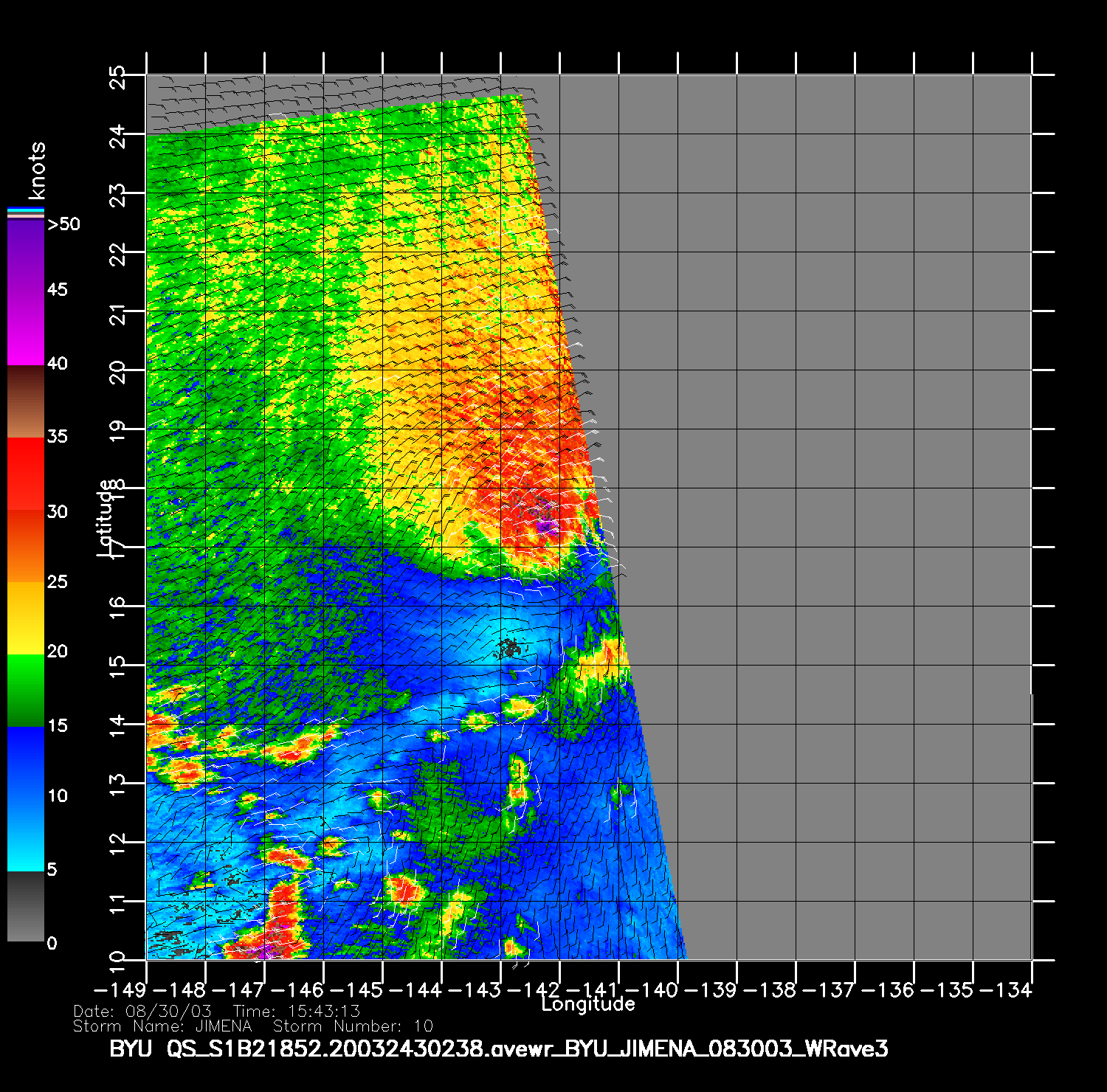Click the dark gray patch near 15°N, -143°
The height and width of the screenshot is (1092, 1107).
[509, 649]
